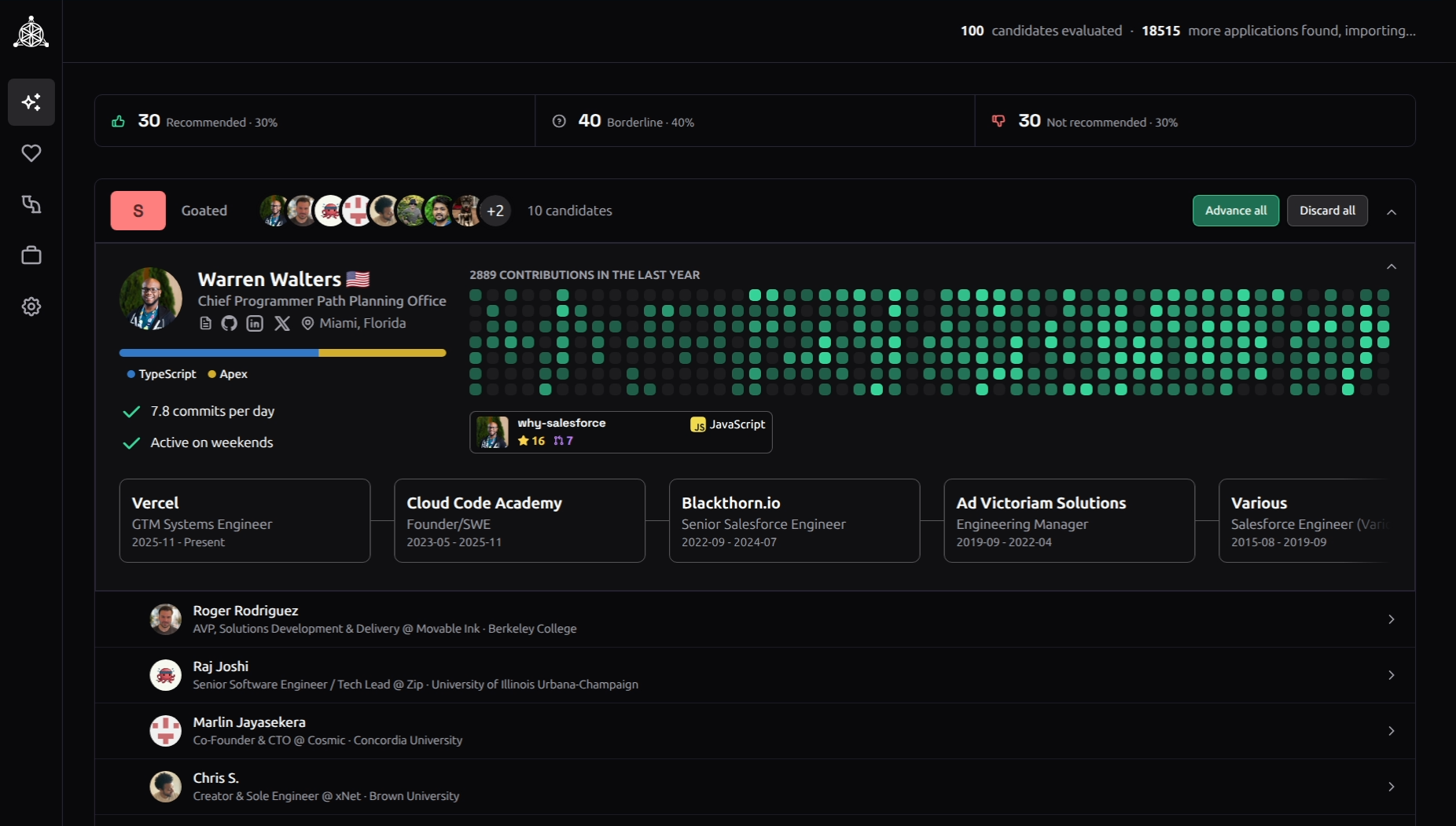Click Discard all button
Viewport: 1456px width, 826px height.
coord(1327,211)
